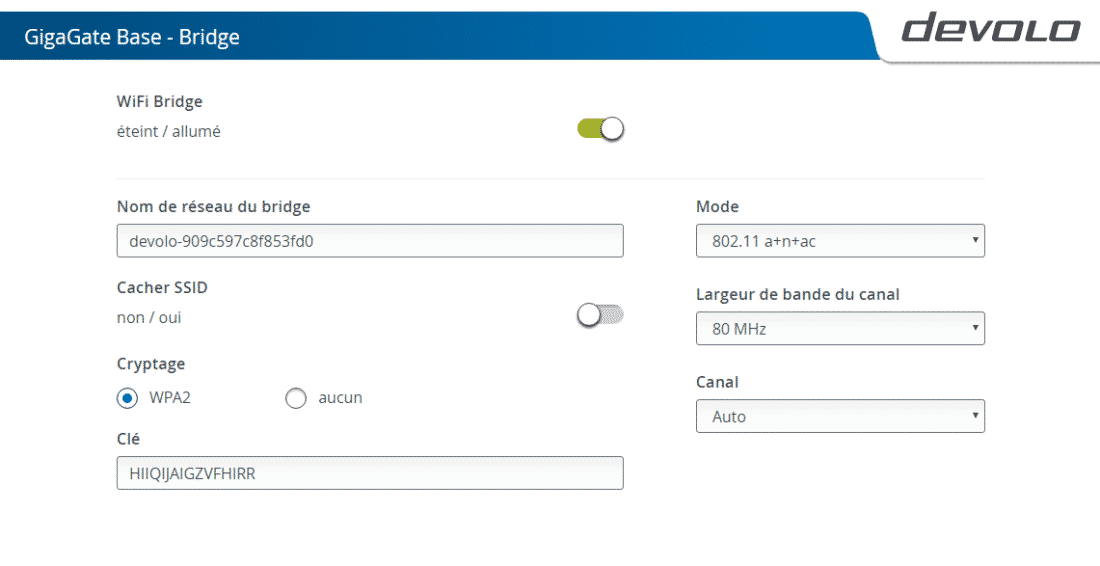
Task: Click the éteint / allumé caption
Action: 169,131
